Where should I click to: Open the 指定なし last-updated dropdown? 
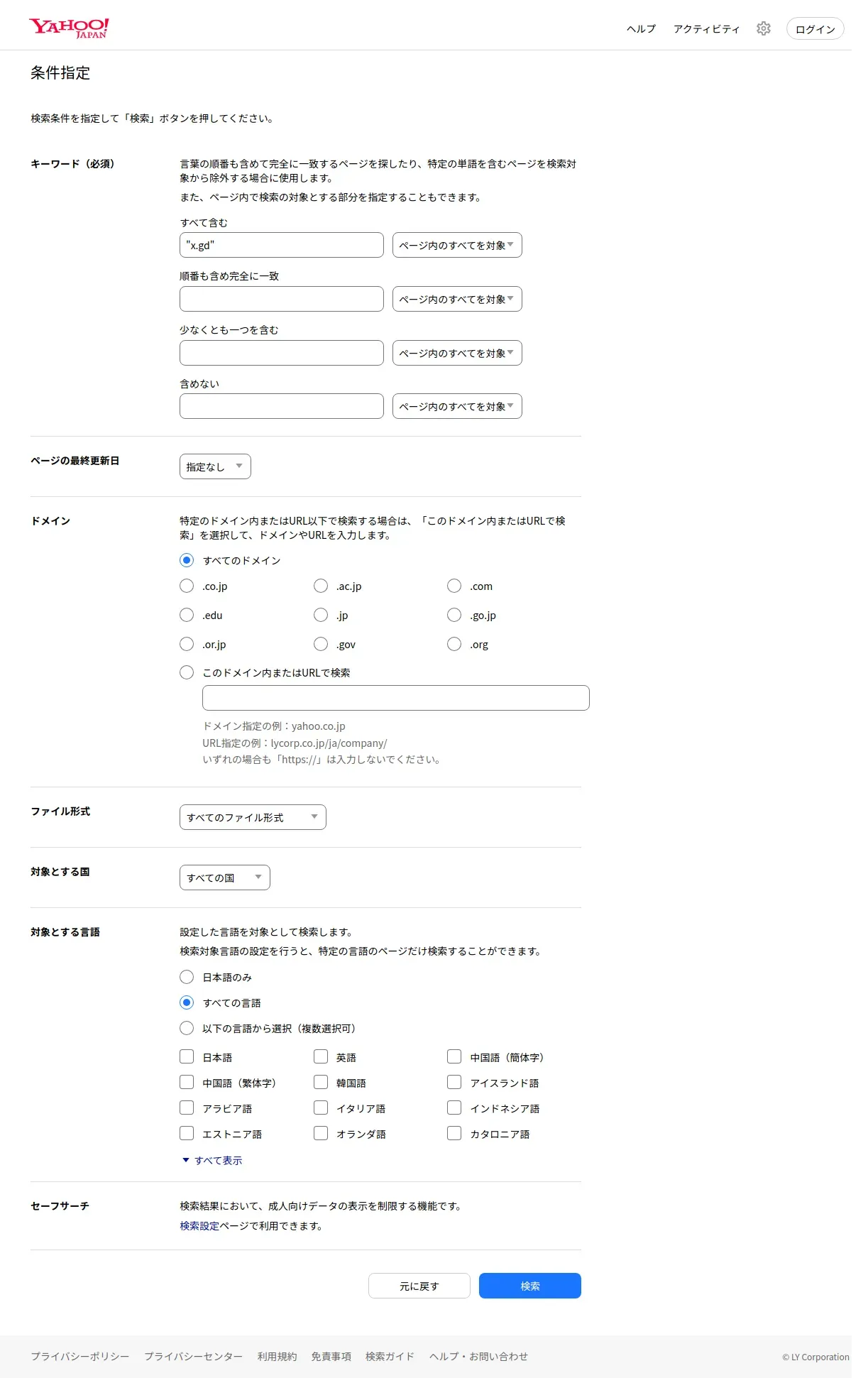[215, 466]
